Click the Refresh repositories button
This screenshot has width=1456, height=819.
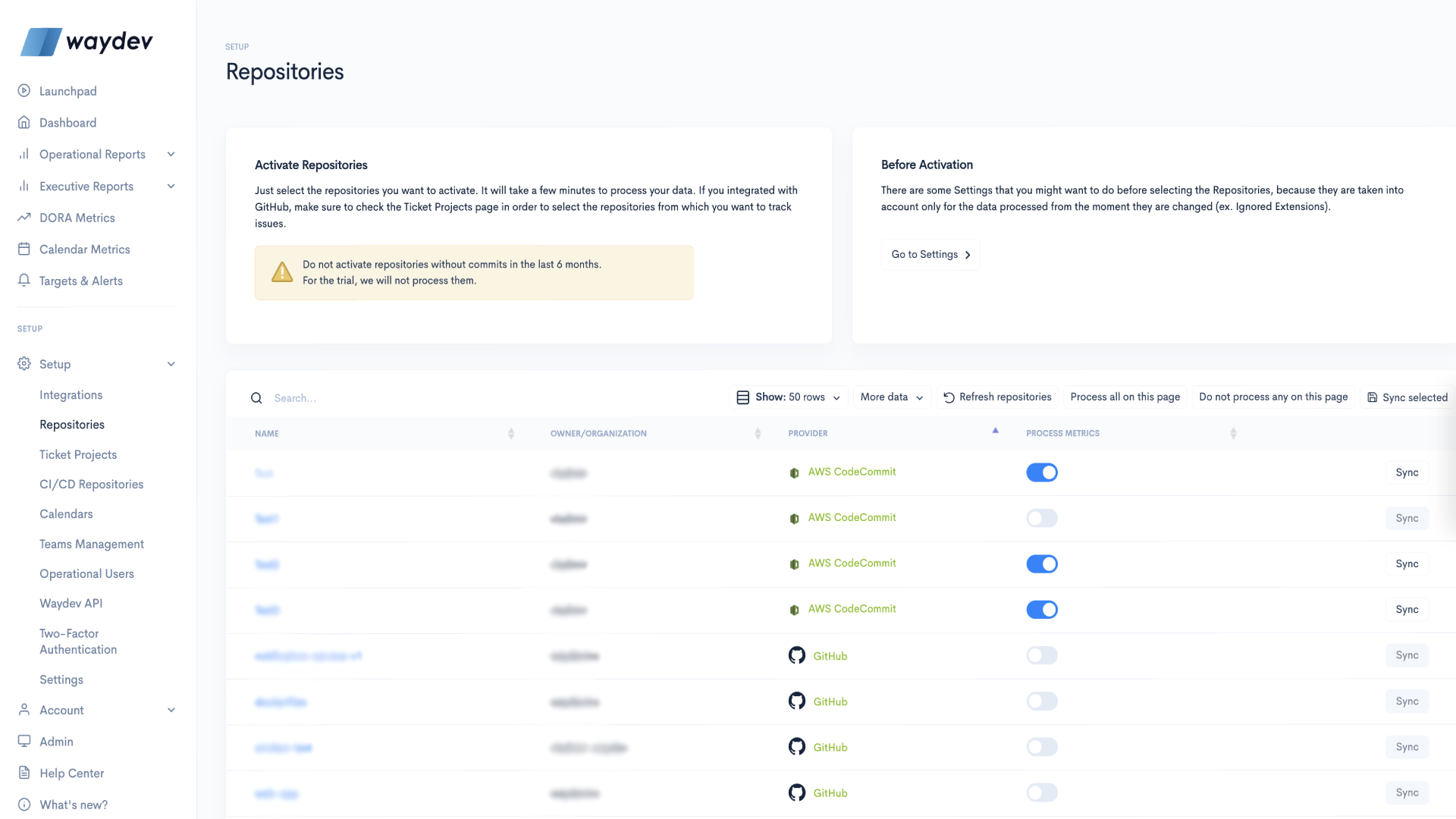[x=996, y=397]
